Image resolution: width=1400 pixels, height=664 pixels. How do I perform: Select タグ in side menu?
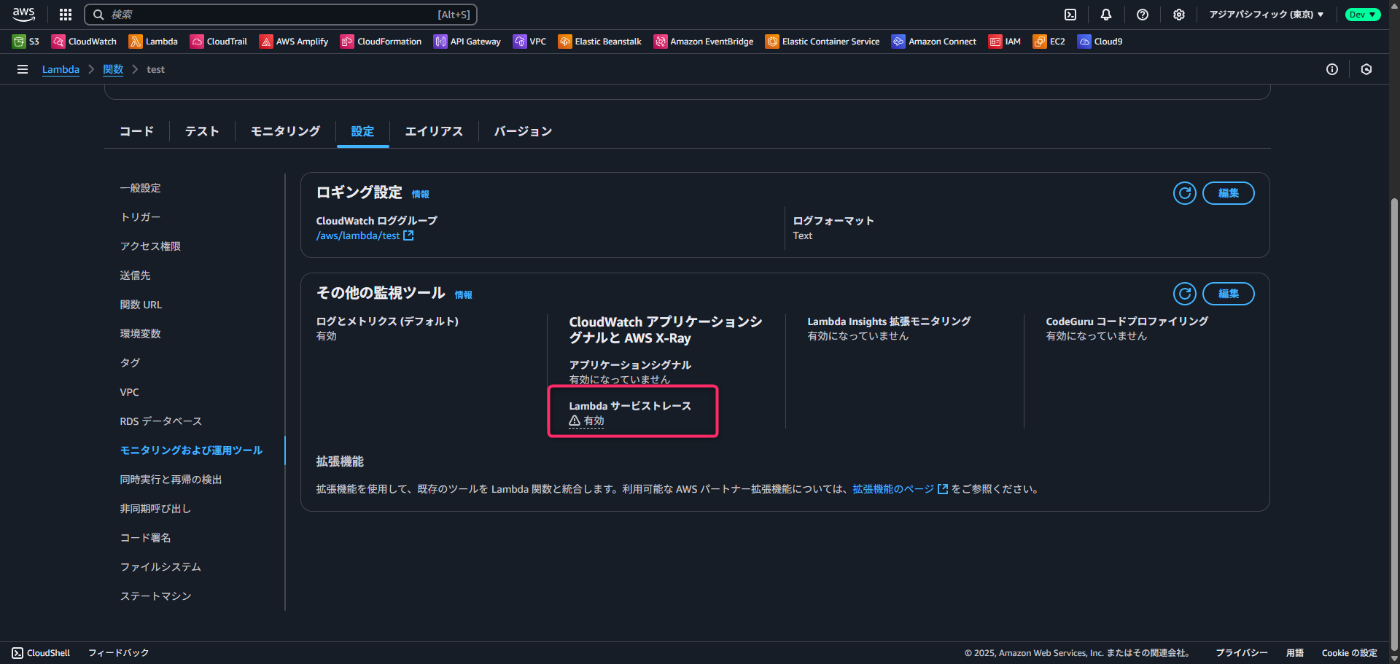(x=130, y=363)
